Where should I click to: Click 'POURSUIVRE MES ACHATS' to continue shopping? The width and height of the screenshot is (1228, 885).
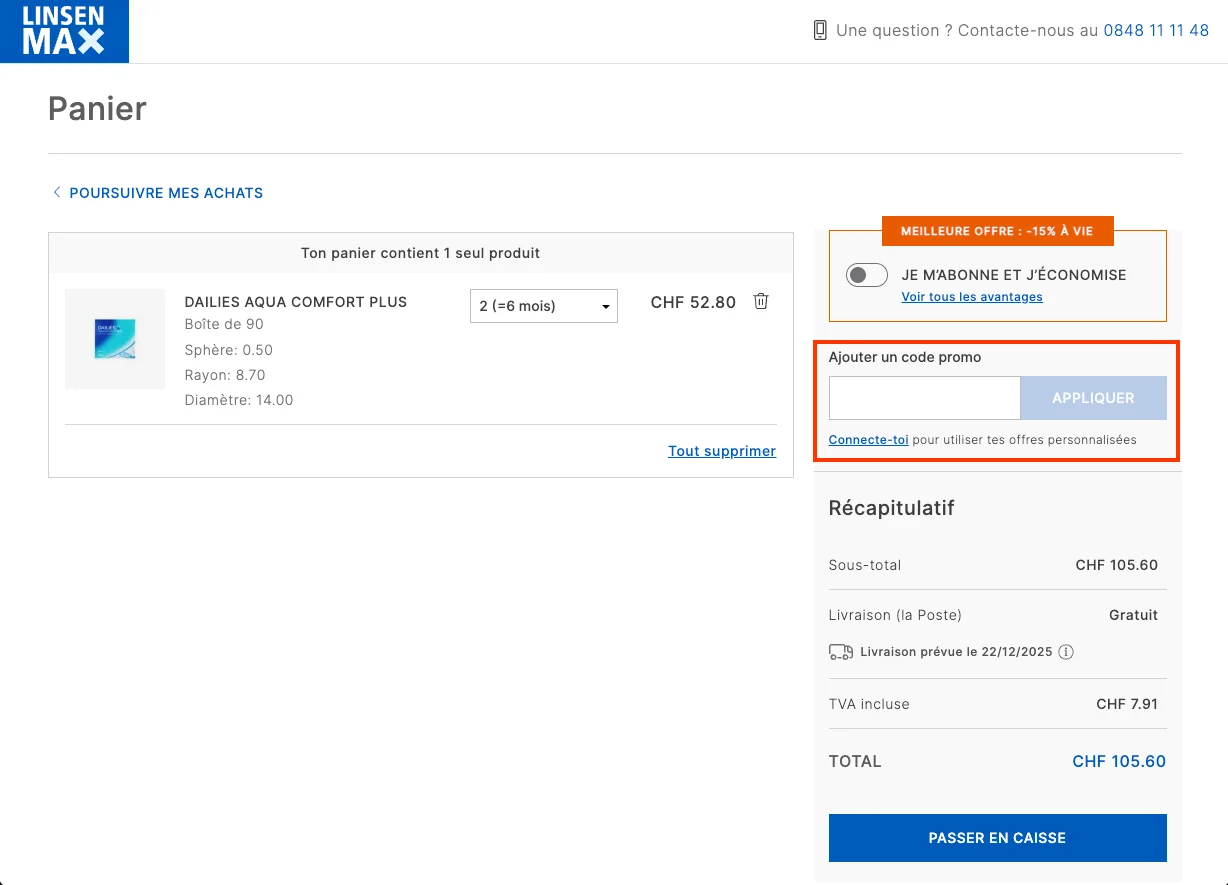point(165,192)
